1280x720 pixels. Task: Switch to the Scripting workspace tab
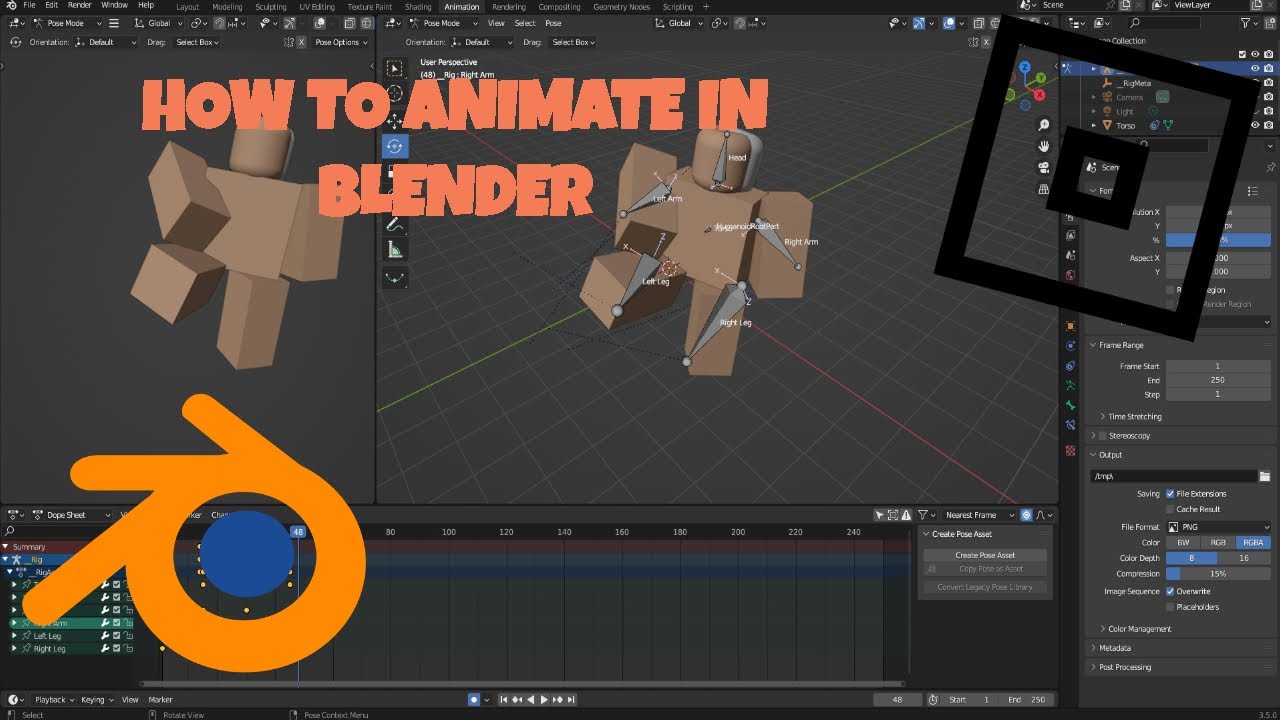(677, 6)
